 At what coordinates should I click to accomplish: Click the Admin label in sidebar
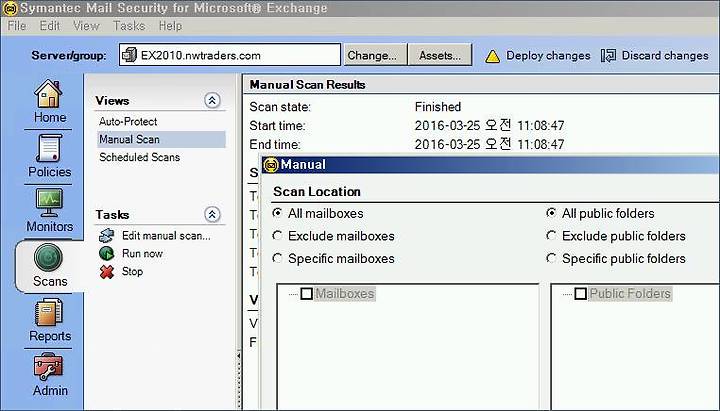50,391
